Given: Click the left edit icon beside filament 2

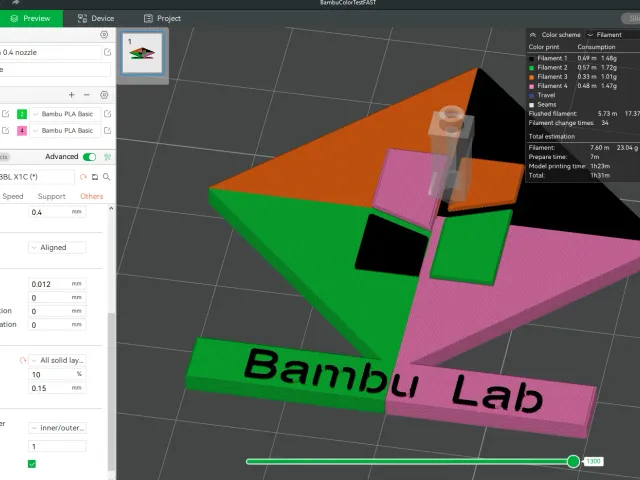Looking at the screenshot, I should [x=5, y=114].
